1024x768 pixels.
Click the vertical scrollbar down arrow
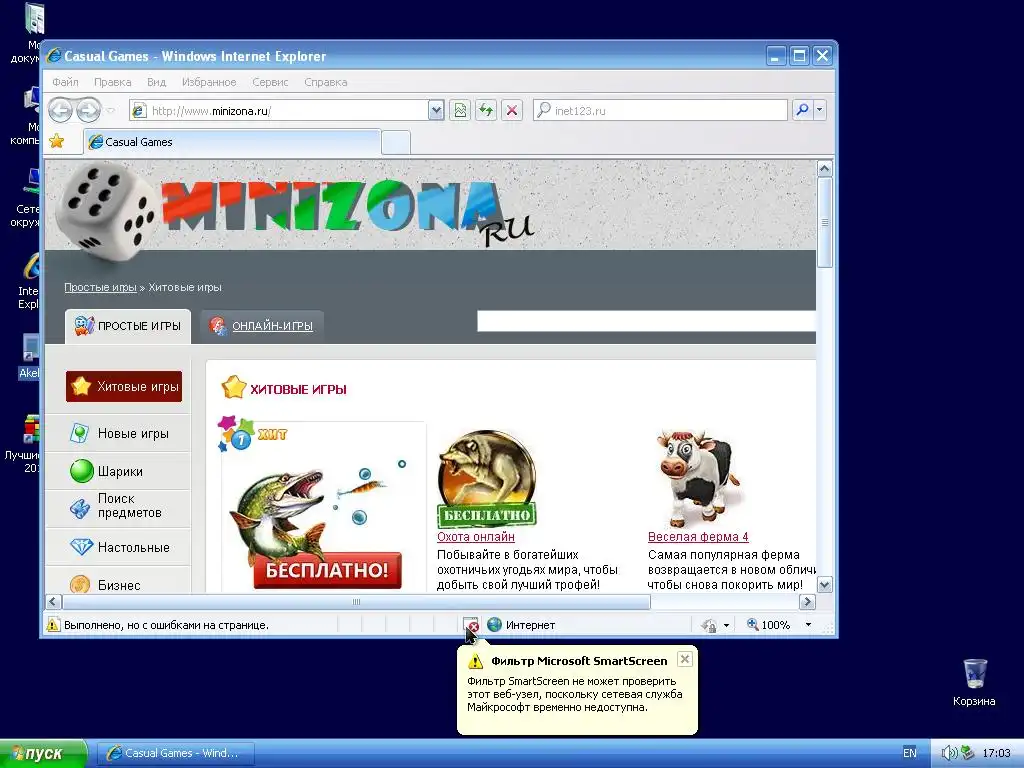[825, 584]
